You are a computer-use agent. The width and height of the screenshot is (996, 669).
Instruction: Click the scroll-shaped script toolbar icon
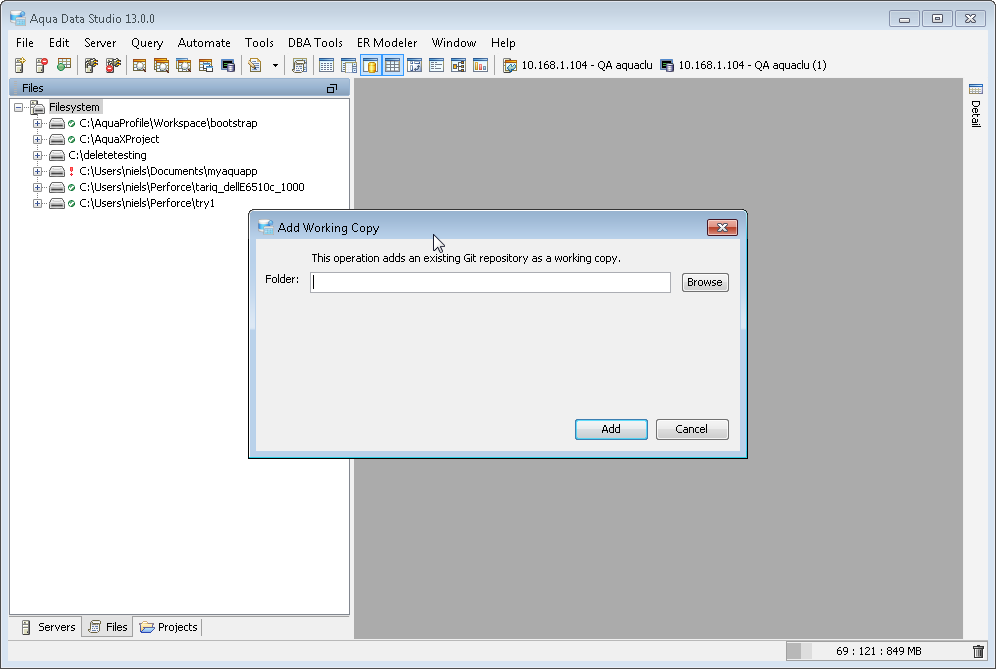coord(299,65)
